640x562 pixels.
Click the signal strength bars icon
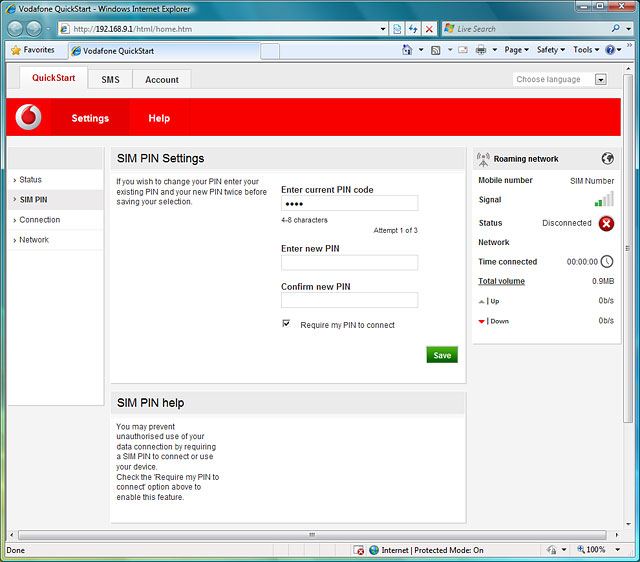[x=604, y=200]
